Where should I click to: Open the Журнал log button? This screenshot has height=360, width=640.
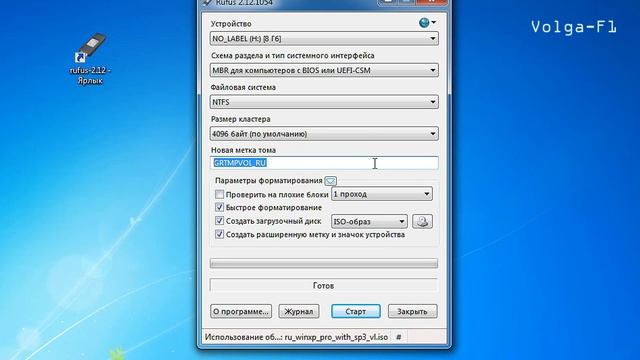click(299, 311)
